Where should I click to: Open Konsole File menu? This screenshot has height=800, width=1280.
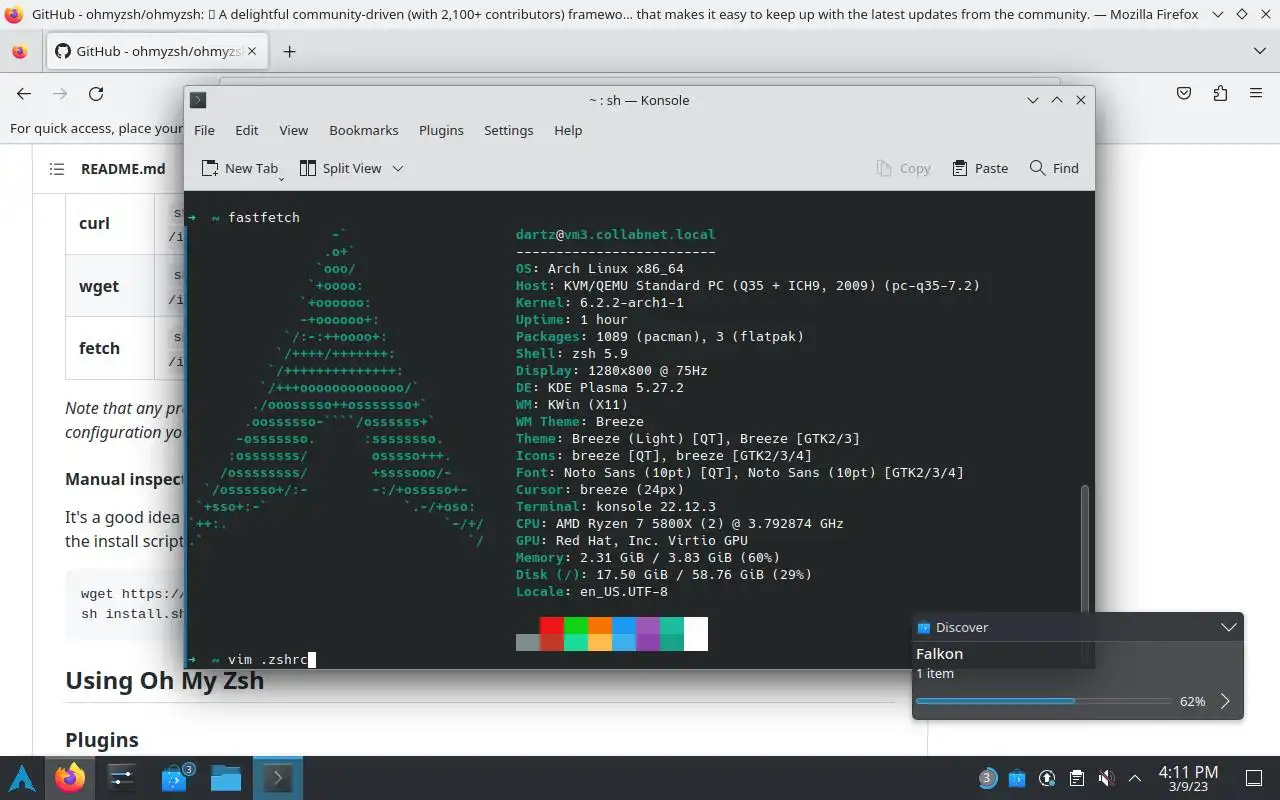[204, 130]
